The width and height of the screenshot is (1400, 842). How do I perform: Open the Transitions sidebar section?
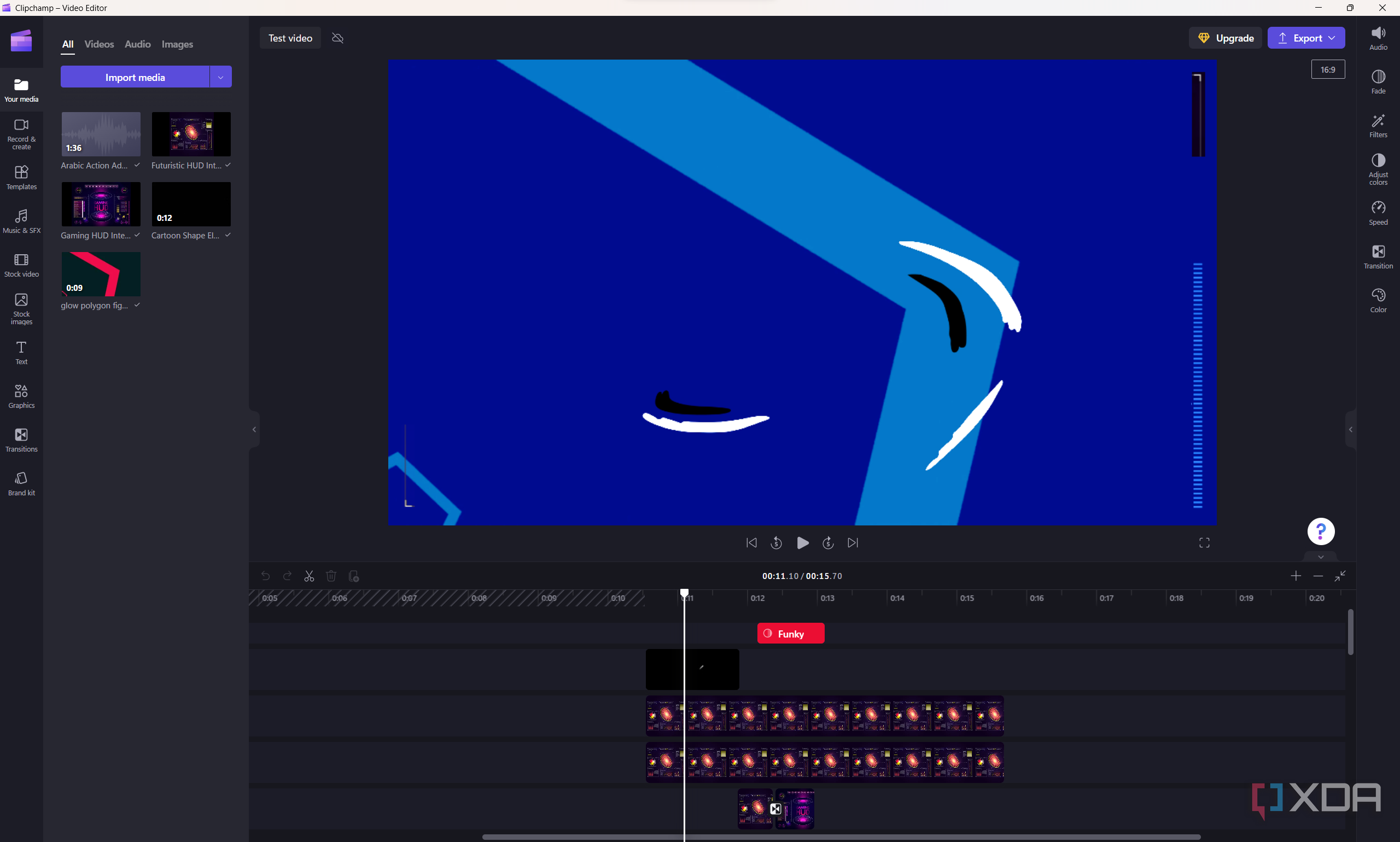coord(21,440)
